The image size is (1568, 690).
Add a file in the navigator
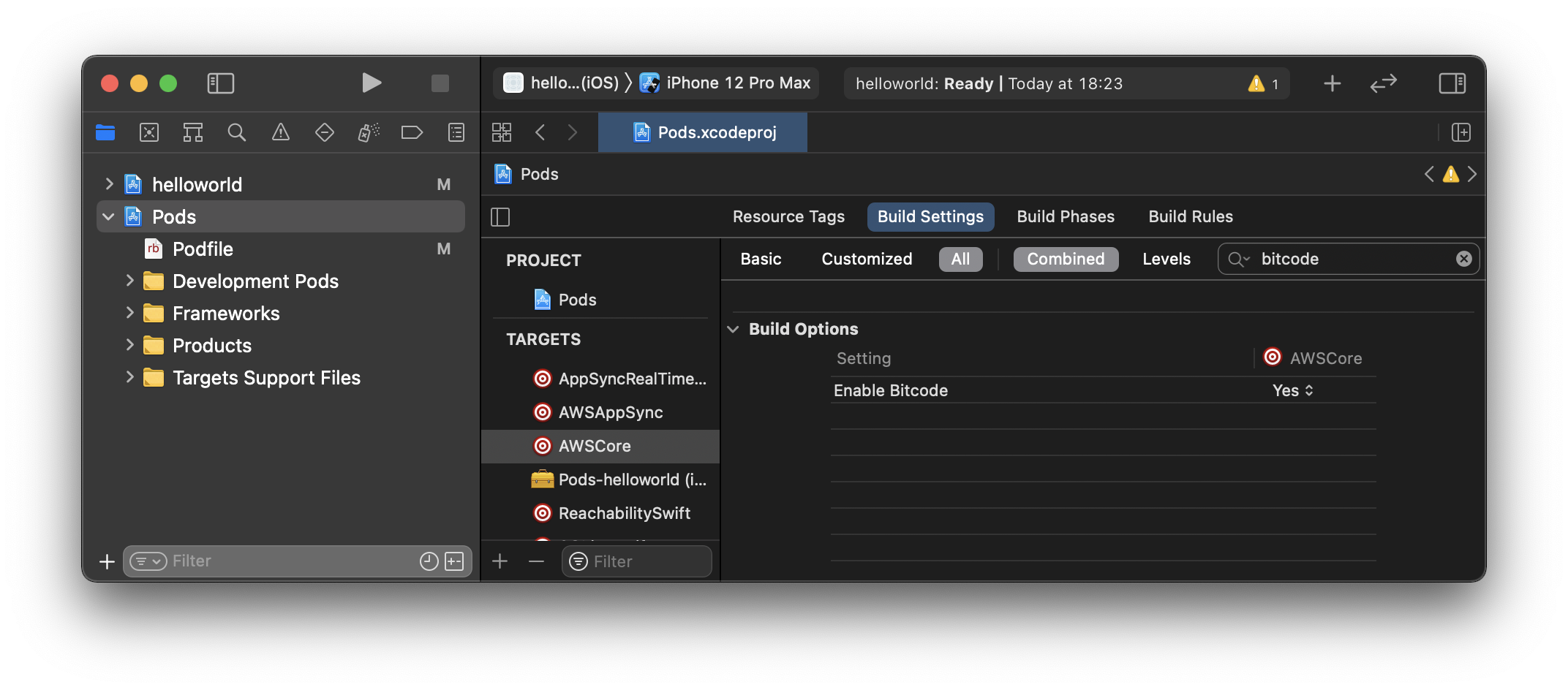(x=107, y=561)
